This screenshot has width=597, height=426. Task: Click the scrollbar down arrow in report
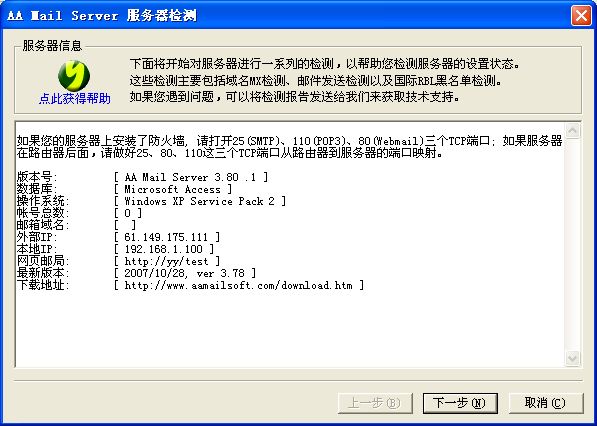tap(573, 358)
